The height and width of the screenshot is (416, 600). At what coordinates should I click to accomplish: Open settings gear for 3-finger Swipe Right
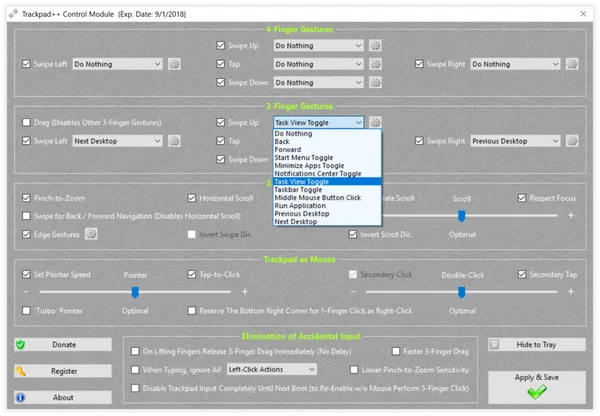pos(572,141)
